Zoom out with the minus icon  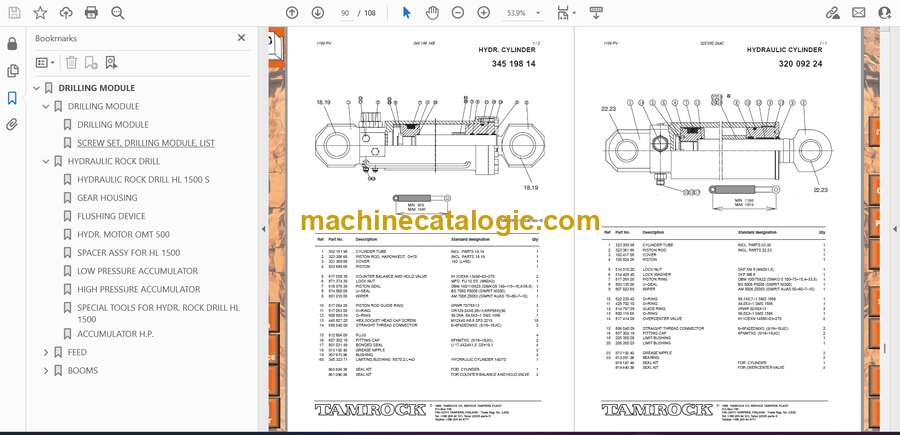(457, 13)
